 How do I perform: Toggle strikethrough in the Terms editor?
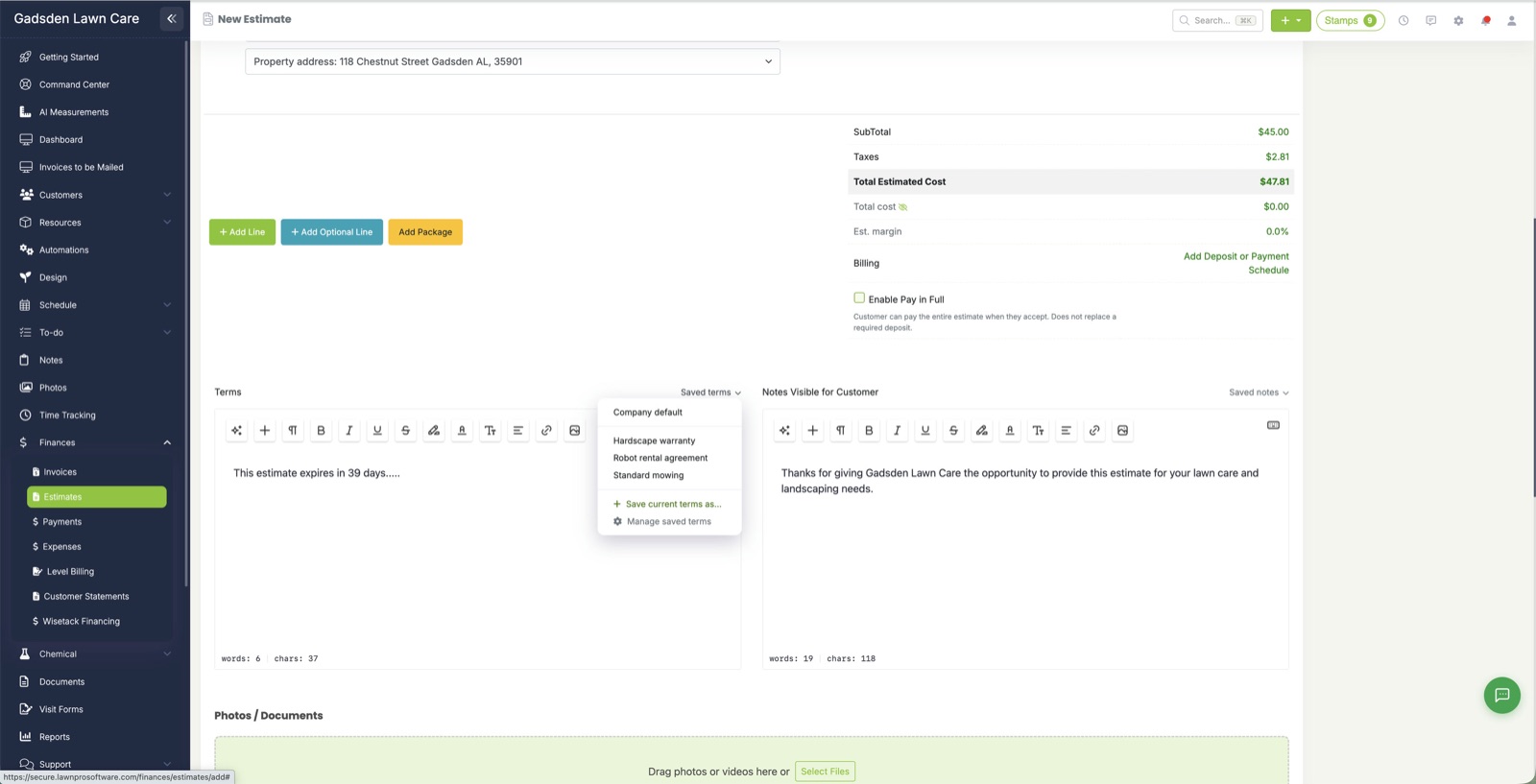406,431
